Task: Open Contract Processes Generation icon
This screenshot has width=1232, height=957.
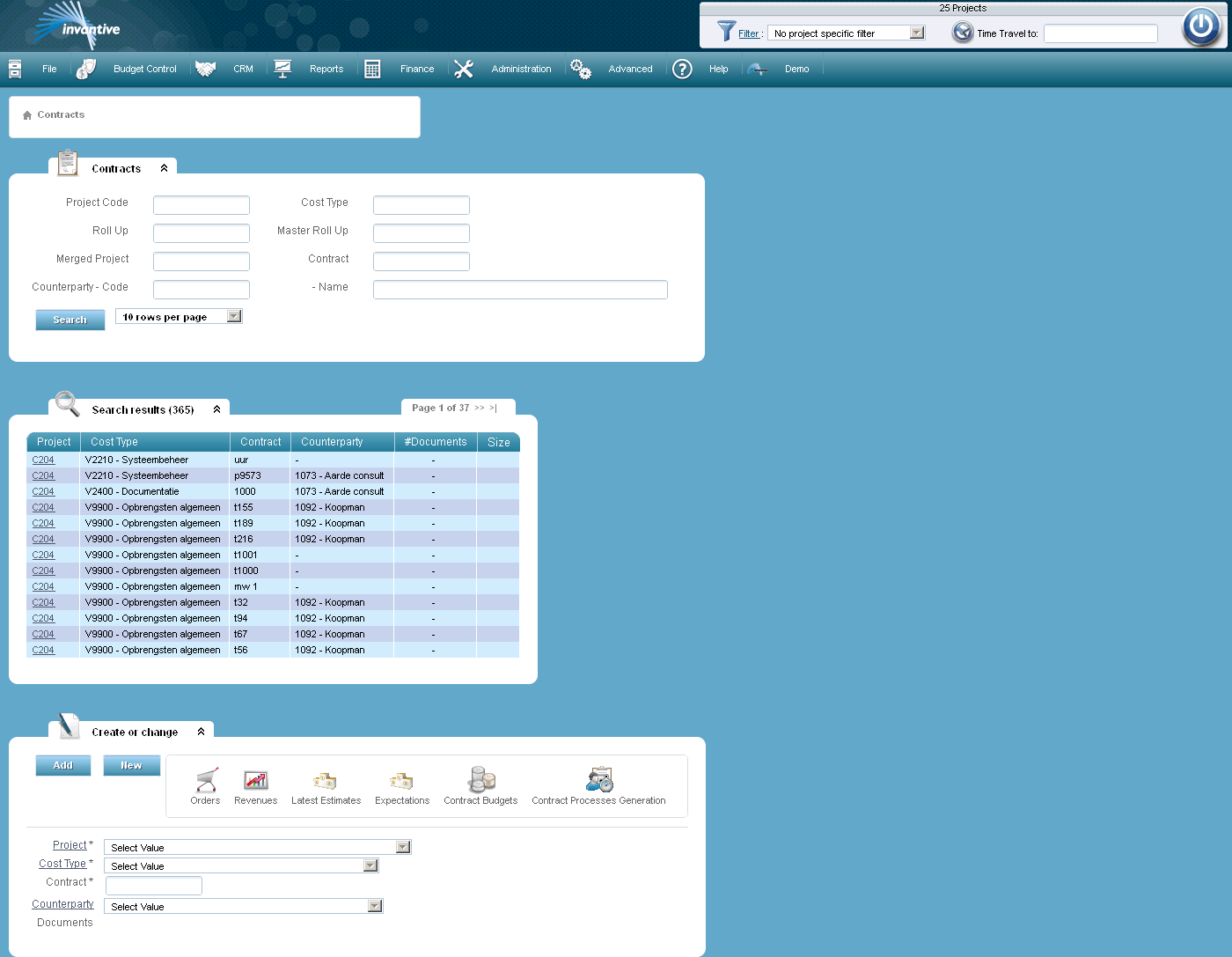Action: tap(599, 780)
